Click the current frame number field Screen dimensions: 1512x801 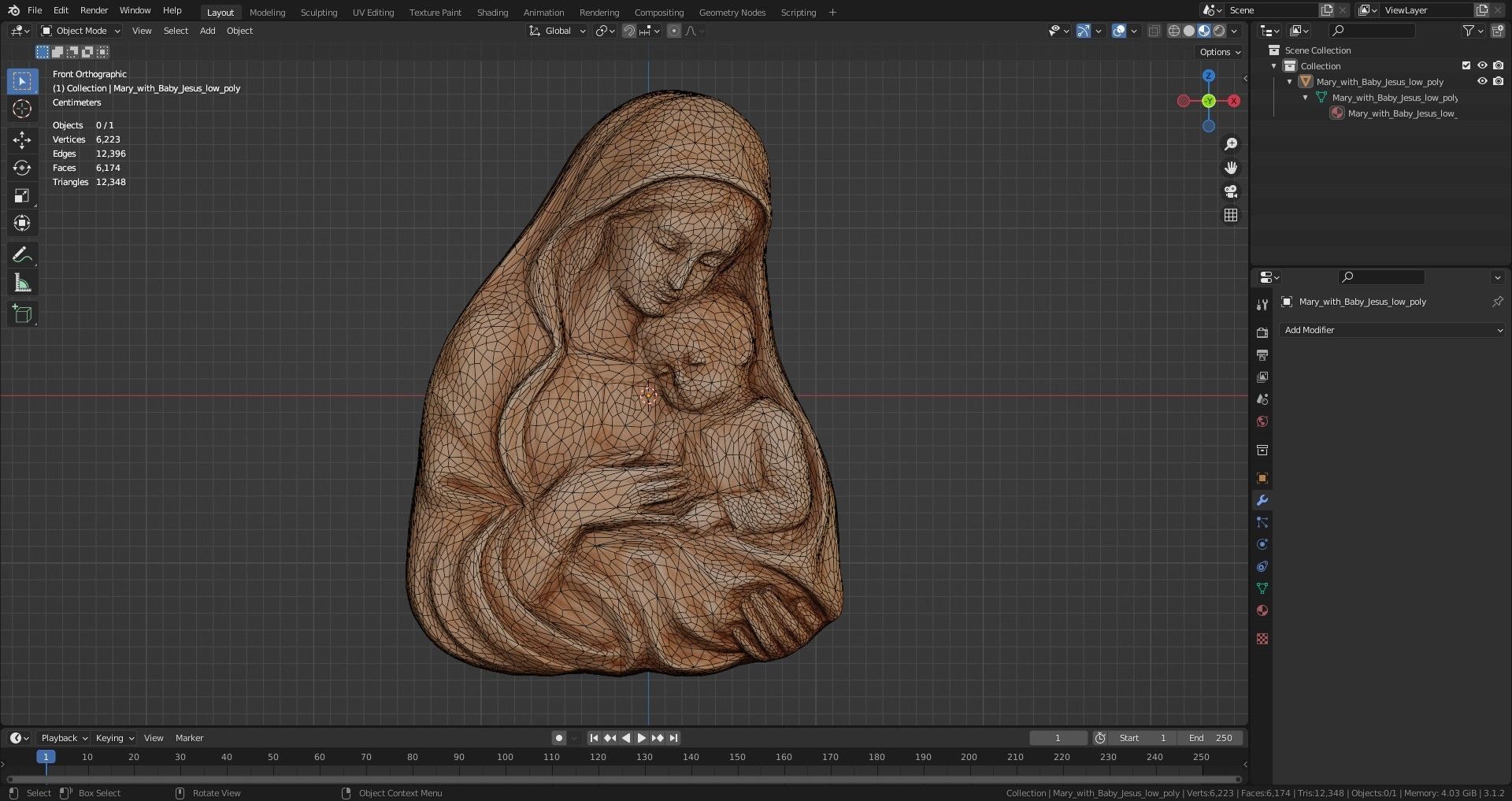[x=1058, y=738]
